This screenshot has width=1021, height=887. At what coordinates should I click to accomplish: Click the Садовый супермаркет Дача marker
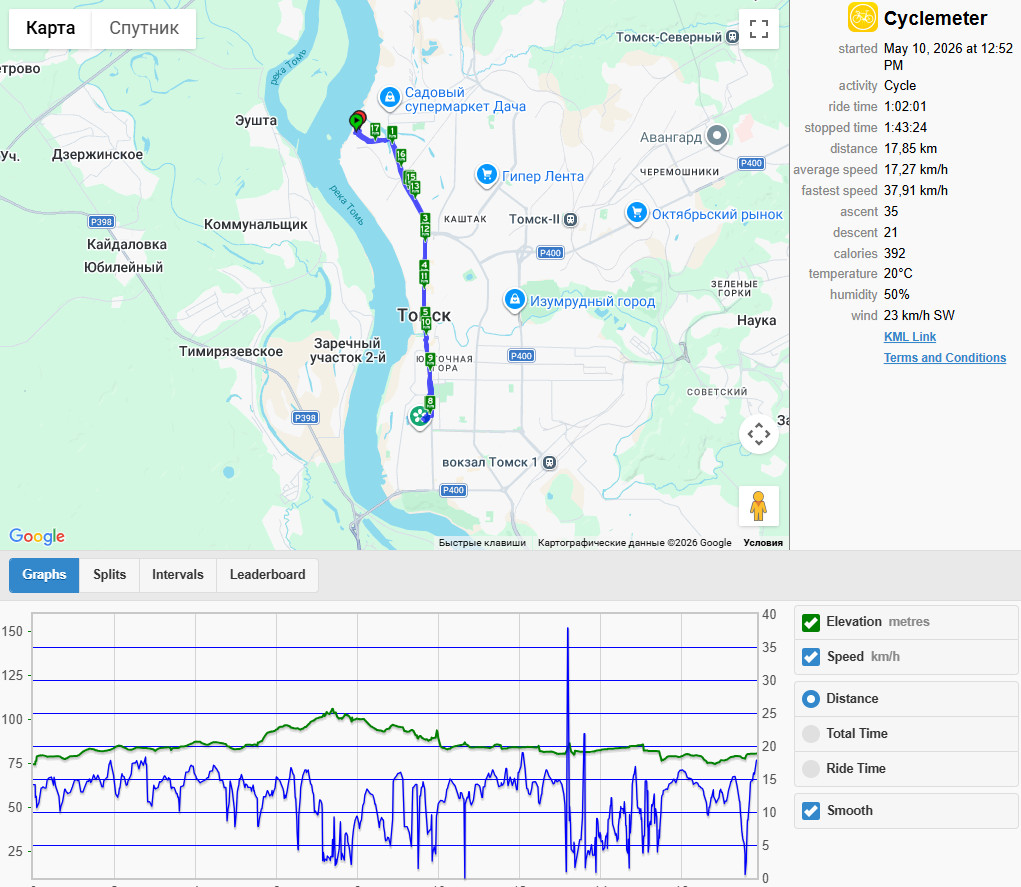point(389,98)
